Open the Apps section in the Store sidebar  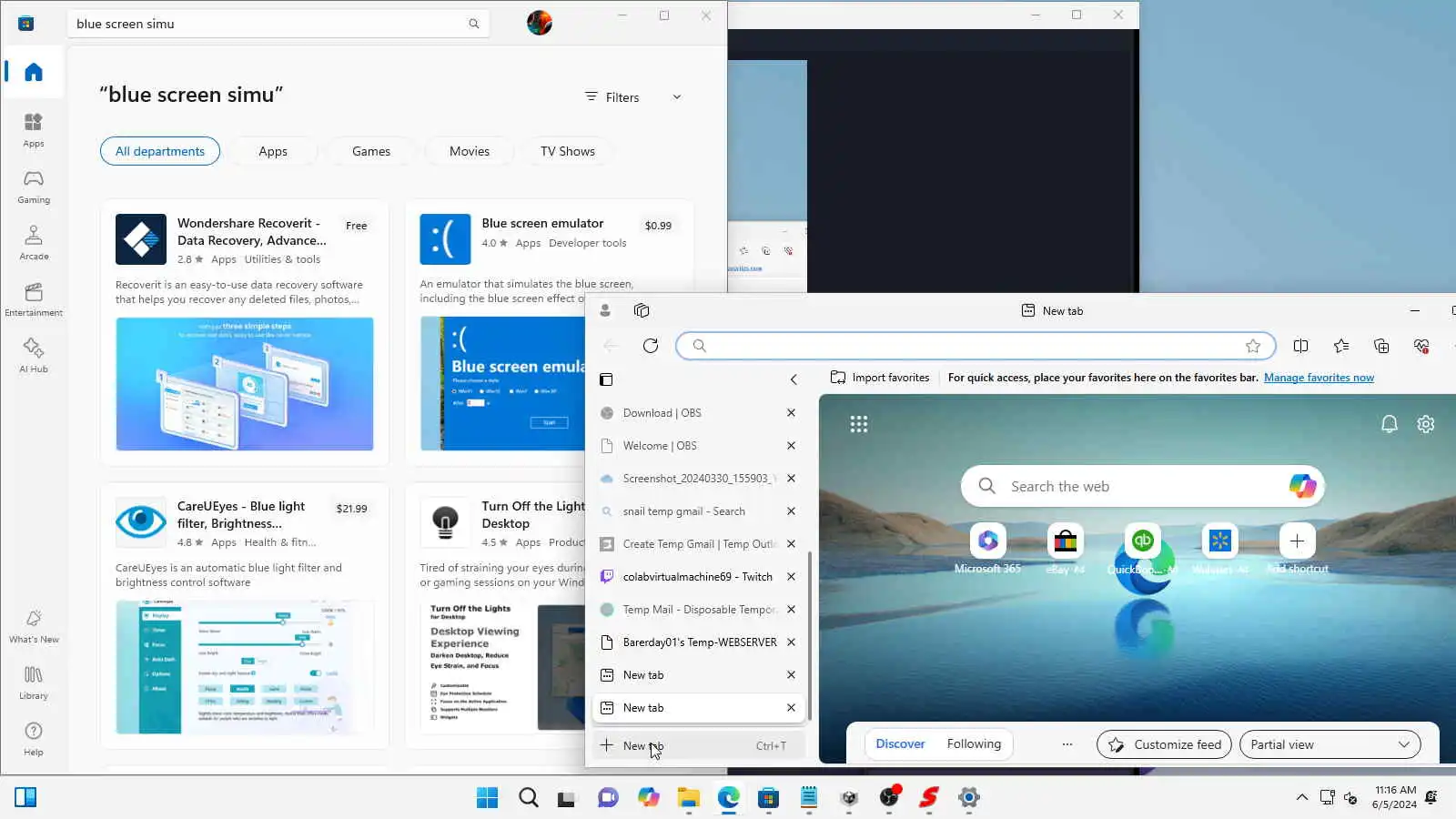pyautogui.click(x=34, y=130)
